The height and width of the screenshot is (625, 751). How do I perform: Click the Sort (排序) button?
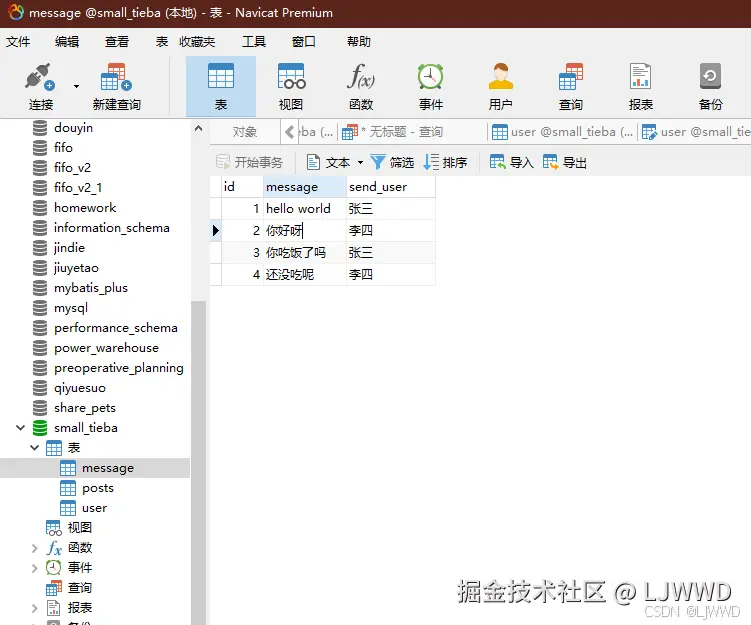[x=445, y=162]
